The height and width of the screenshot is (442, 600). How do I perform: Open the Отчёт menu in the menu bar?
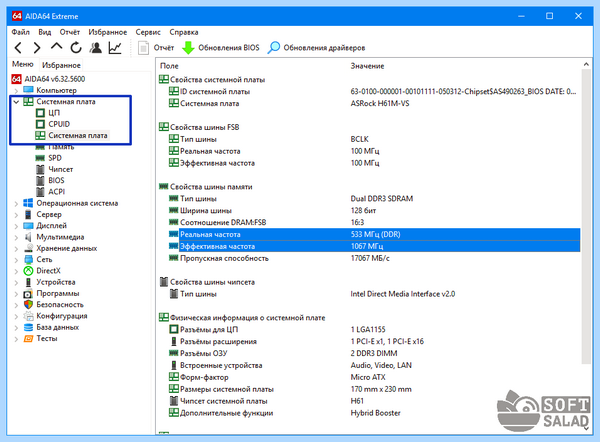click(x=70, y=32)
